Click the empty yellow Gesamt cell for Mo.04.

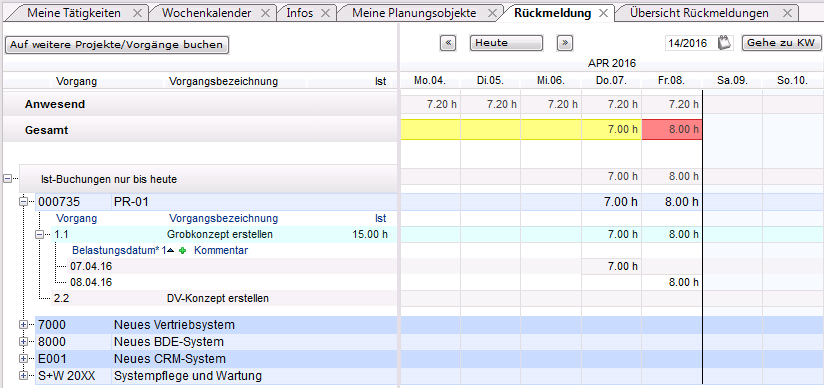430,130
